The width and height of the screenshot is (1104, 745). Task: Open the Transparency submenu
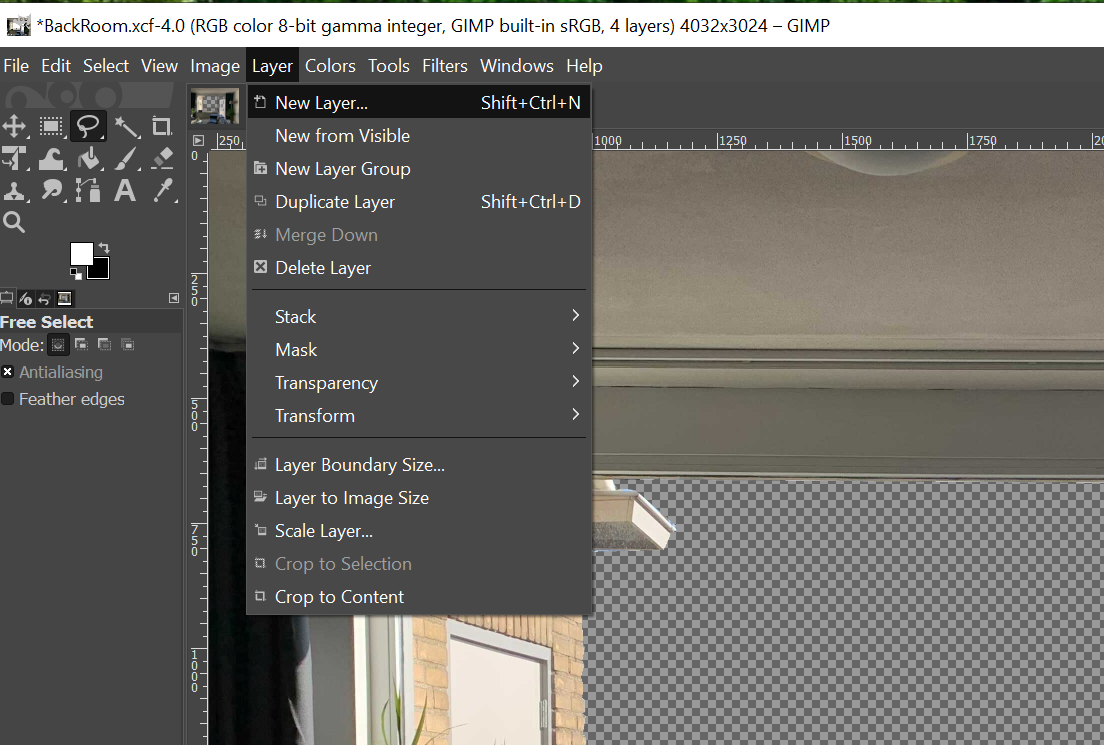(326, 382)
